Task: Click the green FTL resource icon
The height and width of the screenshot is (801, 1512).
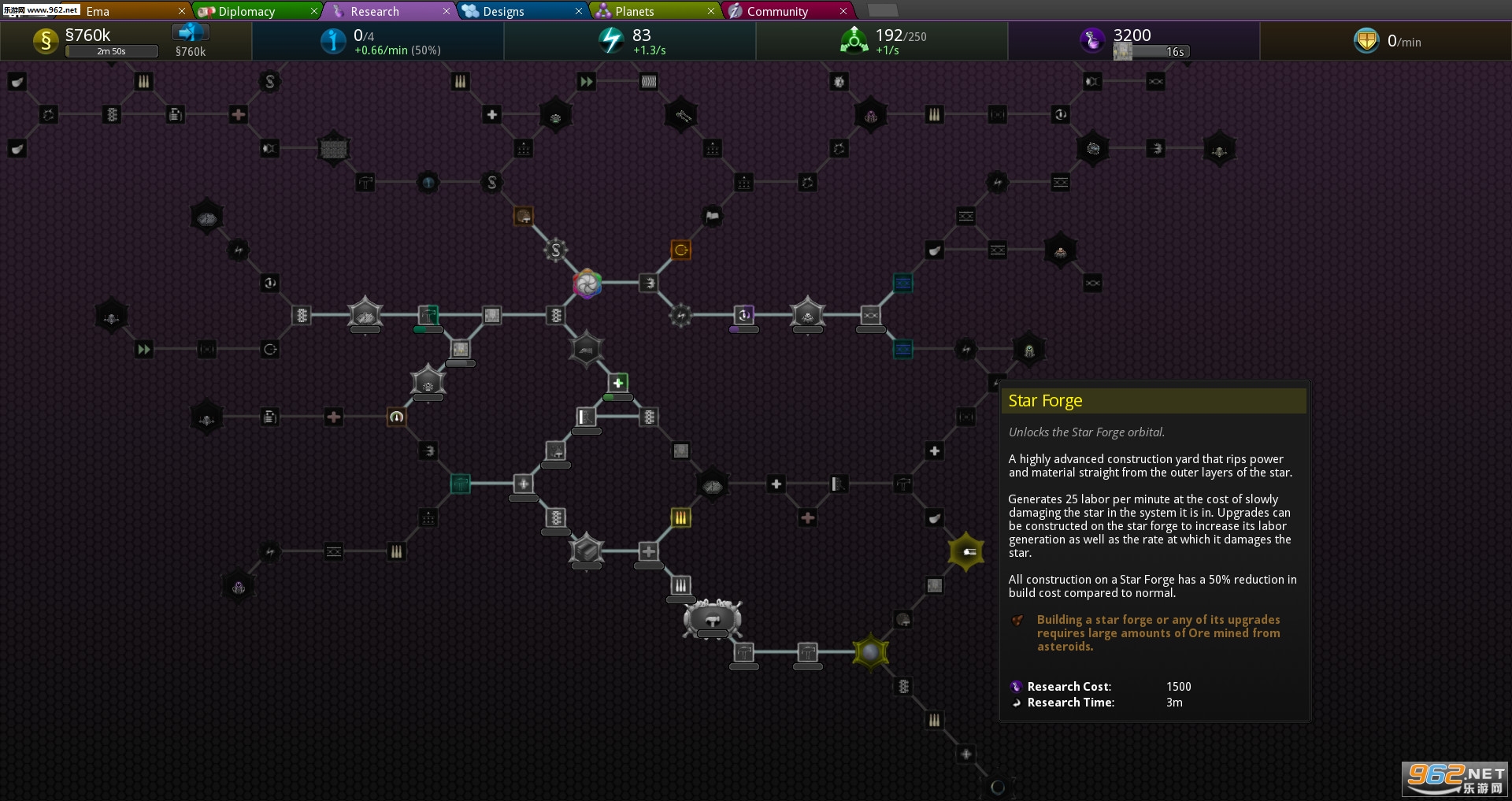Action: pos(854,39)
